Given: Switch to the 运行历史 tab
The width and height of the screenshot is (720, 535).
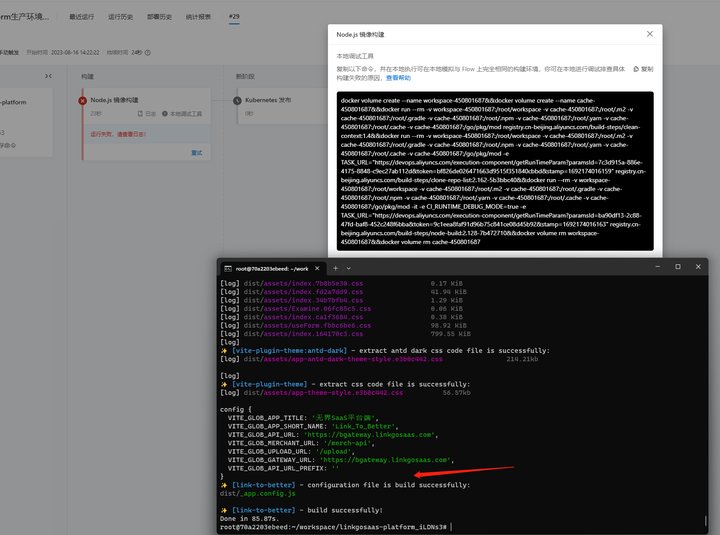Looking at the screenshot, I should pos(120,17).
